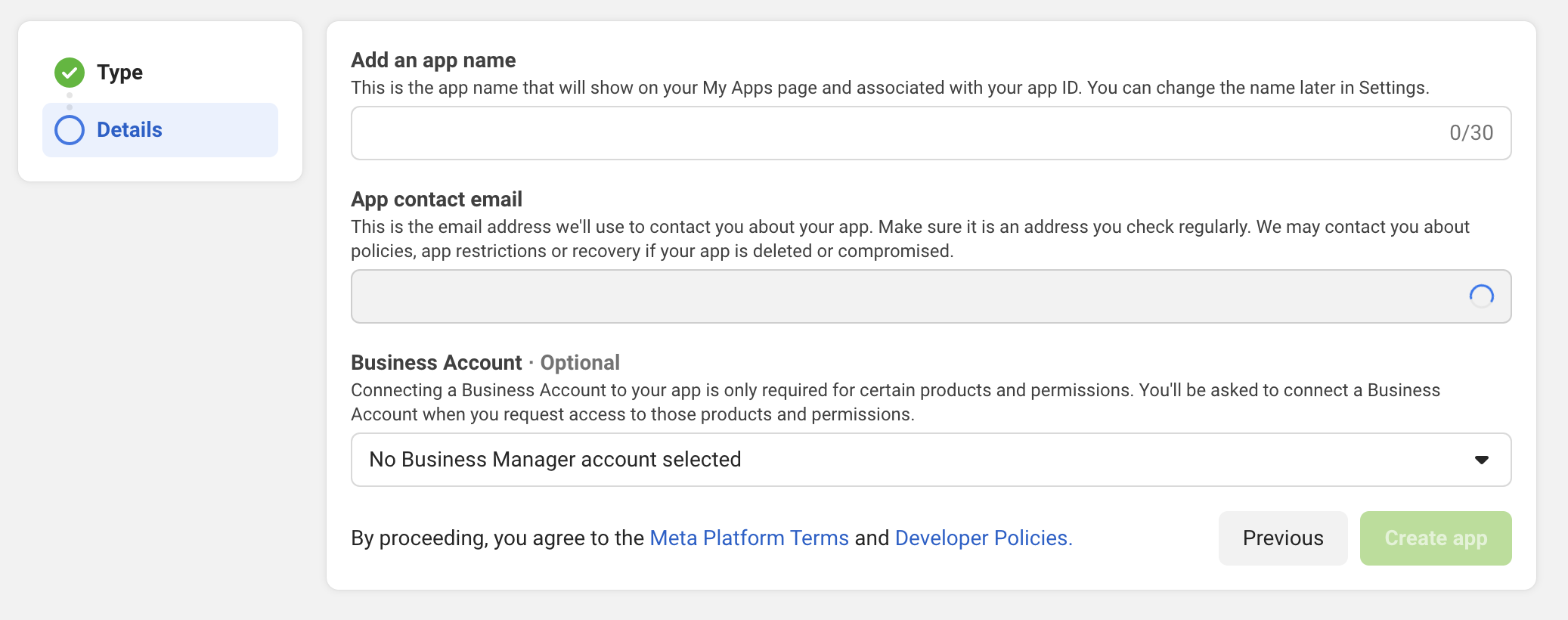Click the App contact email heading
1568x620 pixels.
(x=436, y=200)
